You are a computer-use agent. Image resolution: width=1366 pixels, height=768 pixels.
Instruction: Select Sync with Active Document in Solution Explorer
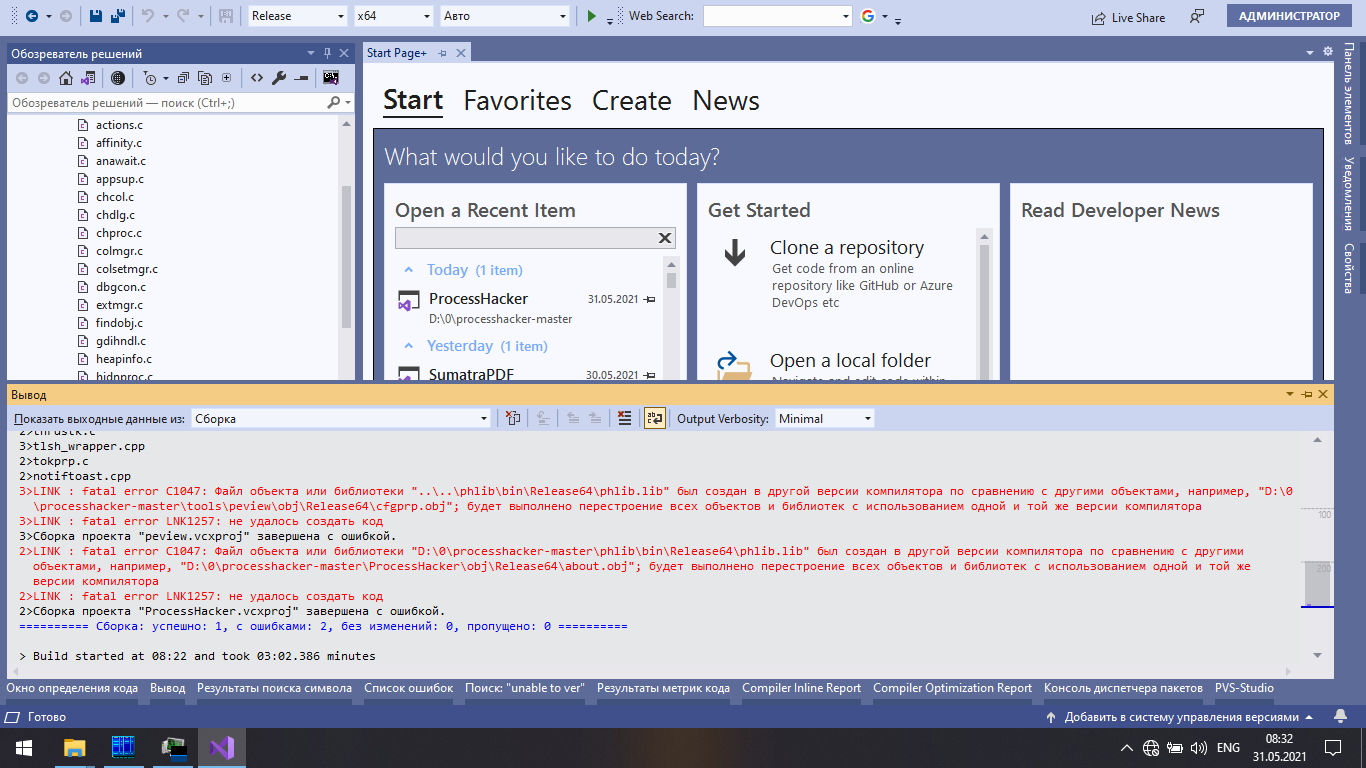(87, 77)
